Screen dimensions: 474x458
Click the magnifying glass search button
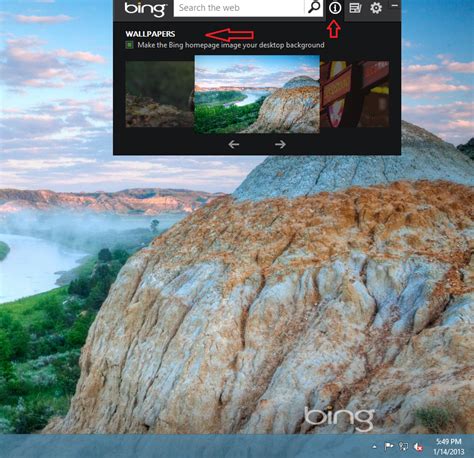[314, 8]
